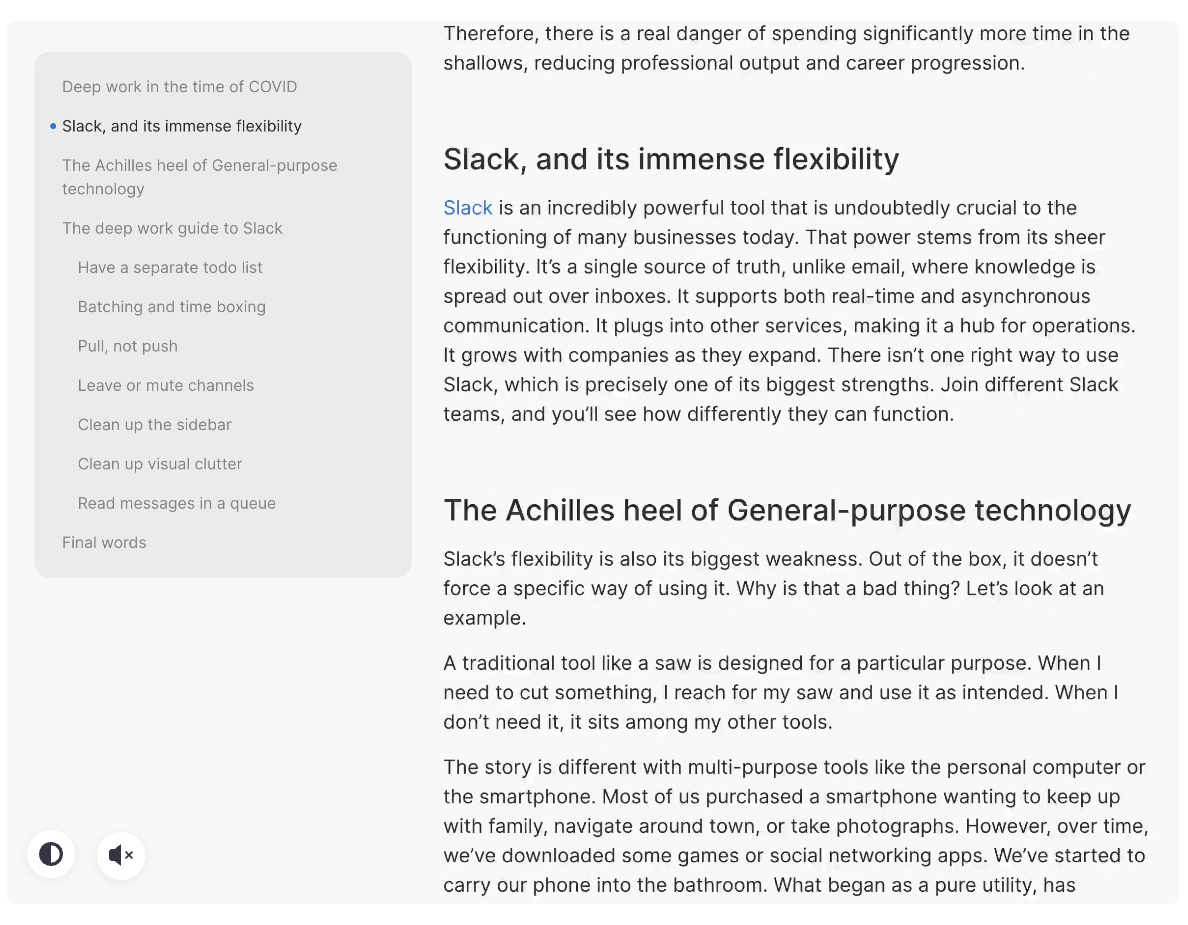Navigate to Have a separate todo list
1188x925 pixels.
tap(170, 267)
